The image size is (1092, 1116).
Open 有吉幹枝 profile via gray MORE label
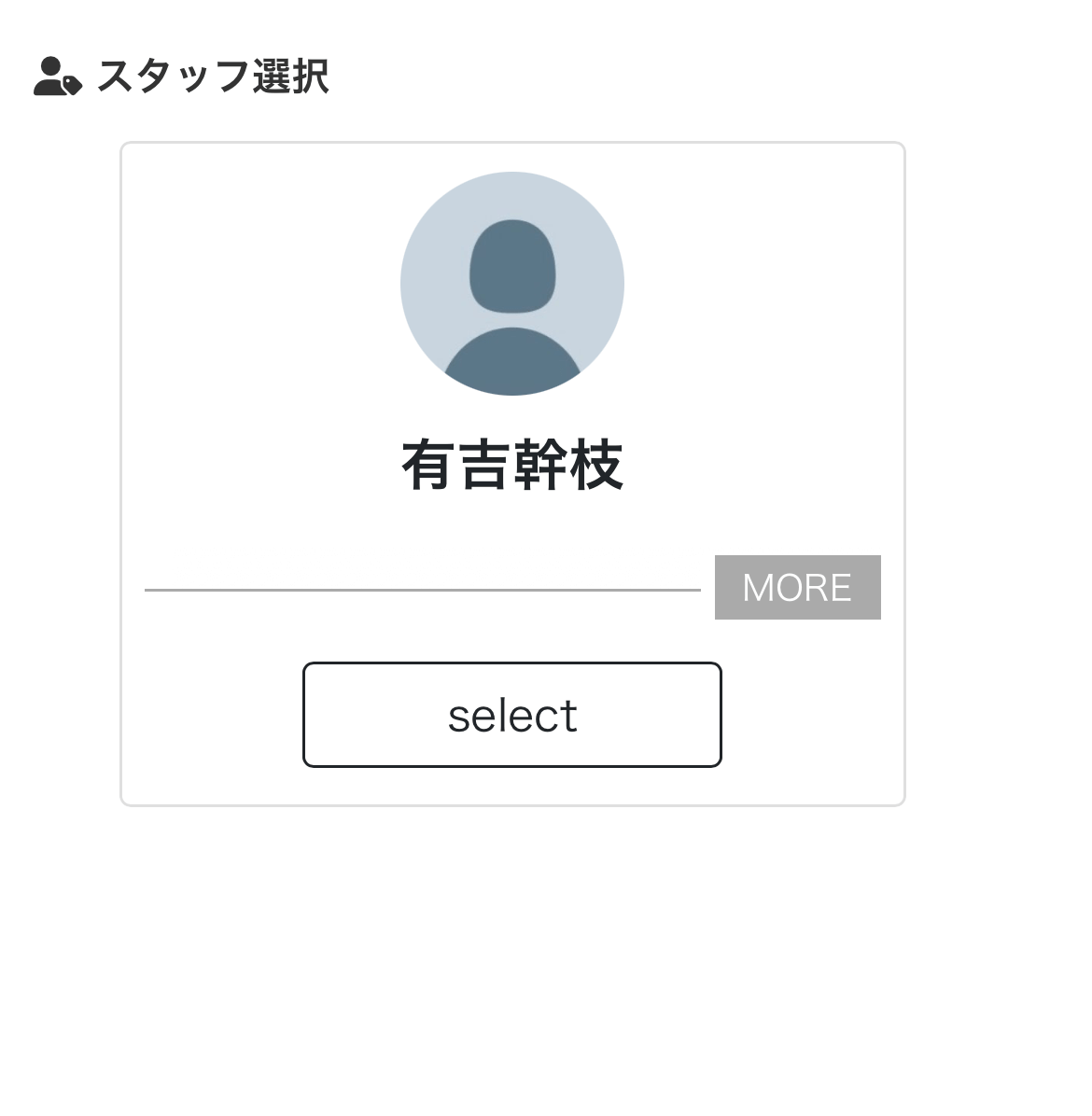click(x=797, y=588)
